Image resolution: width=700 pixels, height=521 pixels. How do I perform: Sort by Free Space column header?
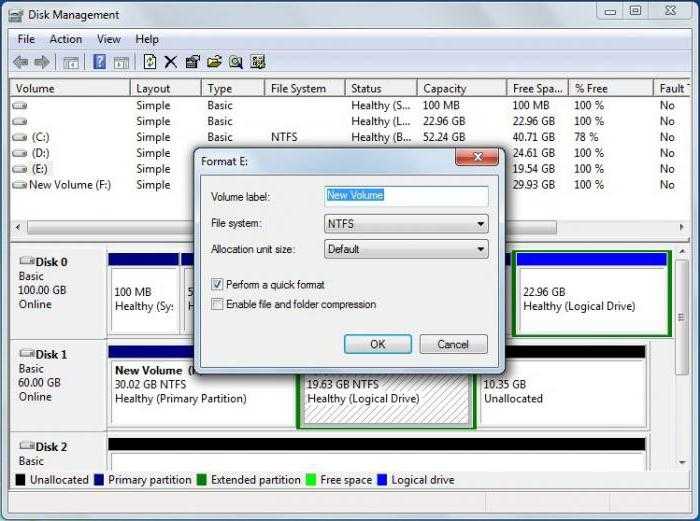(537, 88)
